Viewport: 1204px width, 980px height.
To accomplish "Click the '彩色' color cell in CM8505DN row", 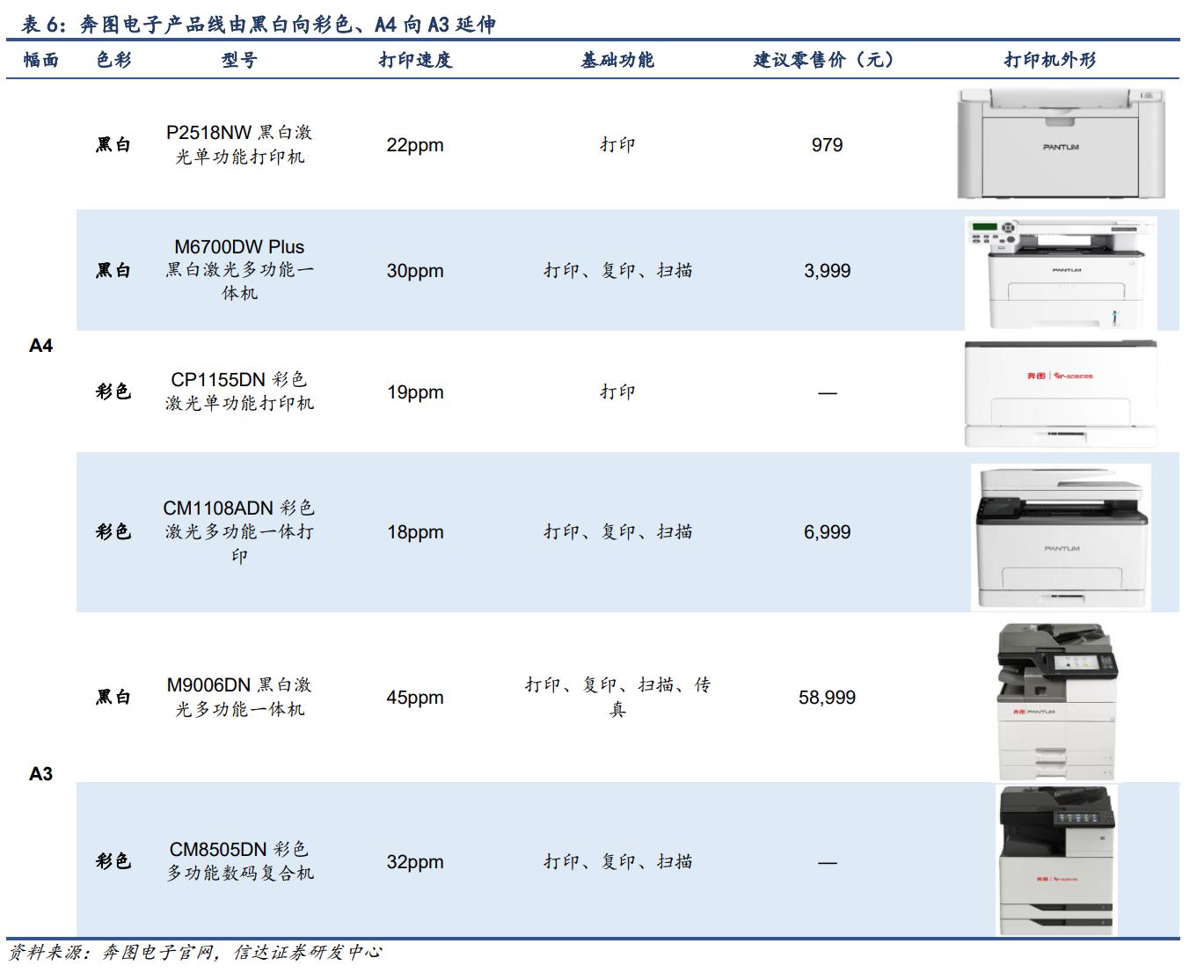I will [113, 861].
